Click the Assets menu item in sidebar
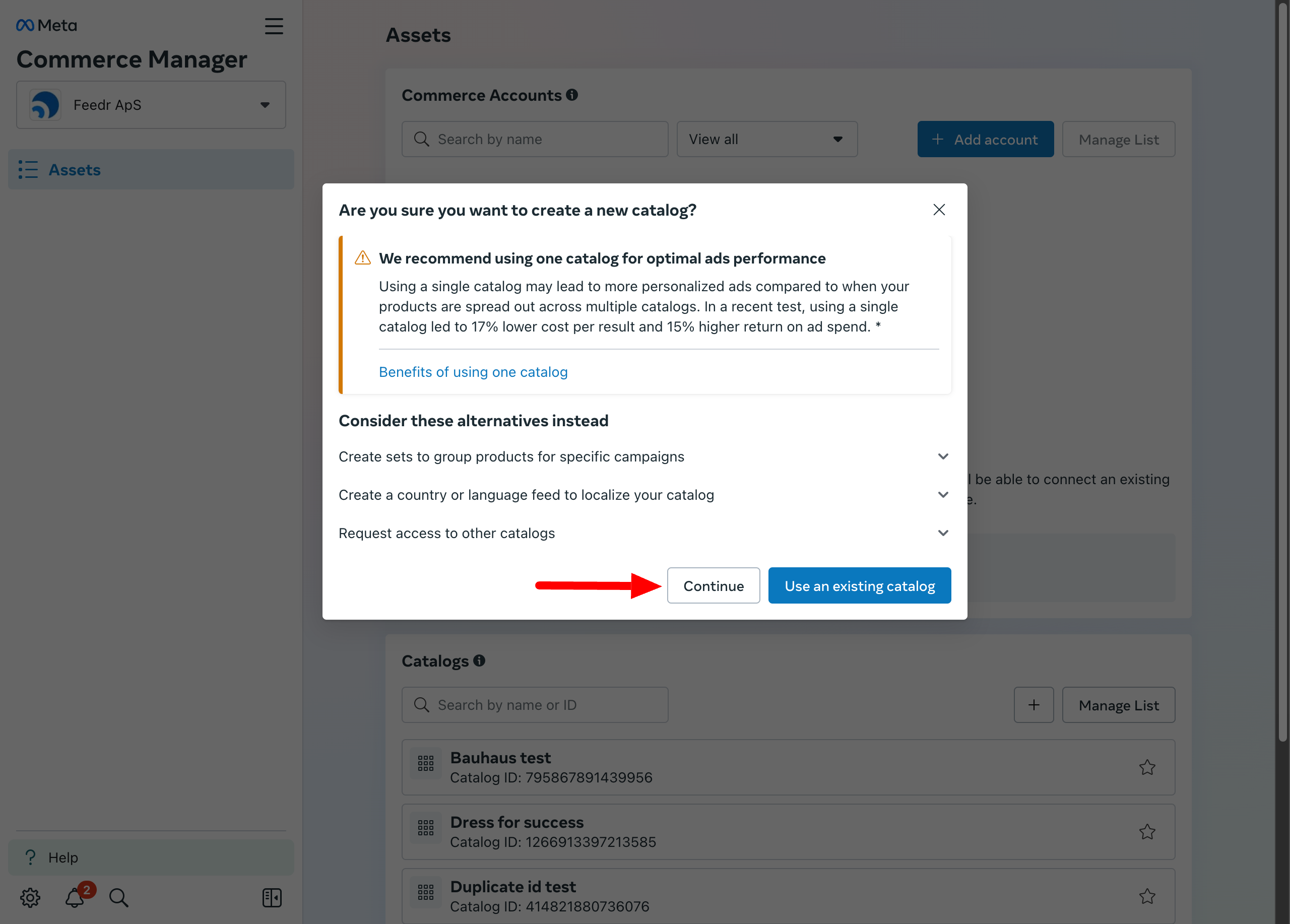The width and height of the screenshot is (1290, 924). click(74, 168)
